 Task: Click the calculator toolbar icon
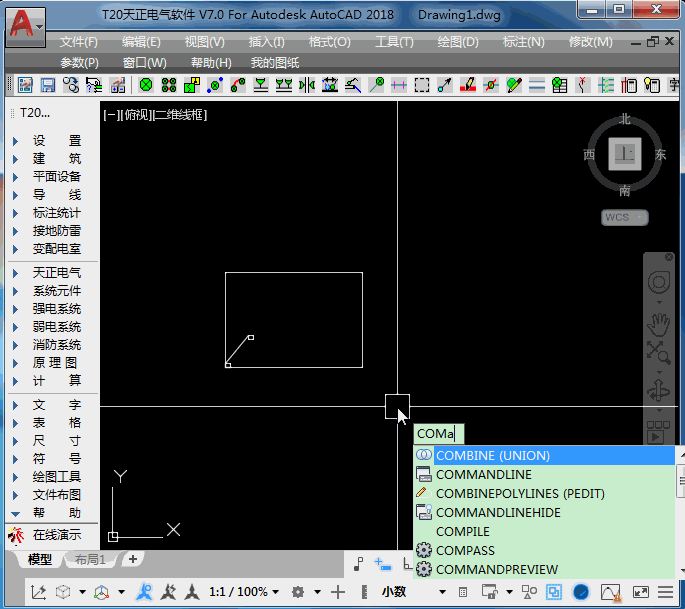[x=629, y=85]
